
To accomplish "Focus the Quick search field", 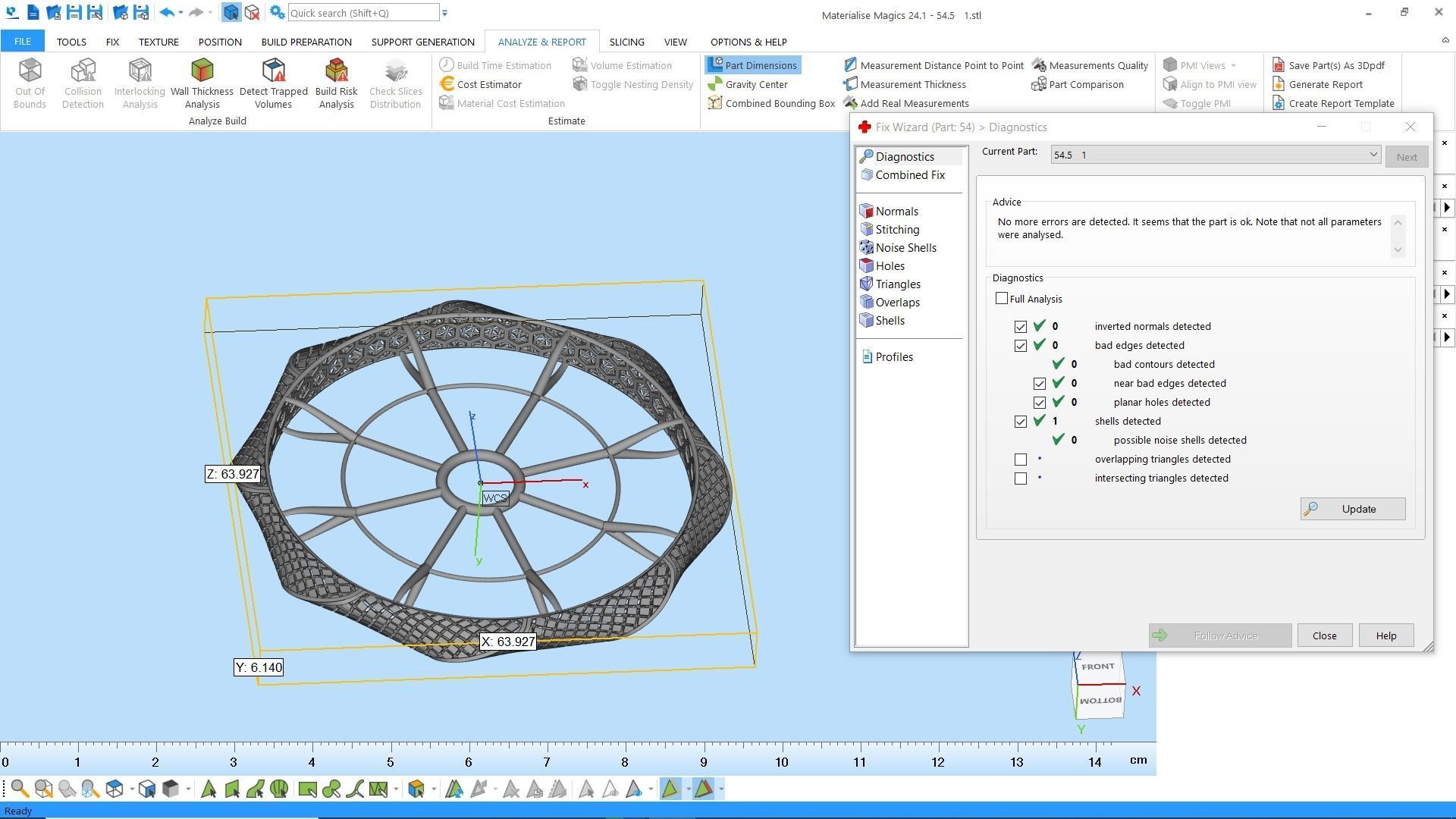I will (x=362, y=13).
